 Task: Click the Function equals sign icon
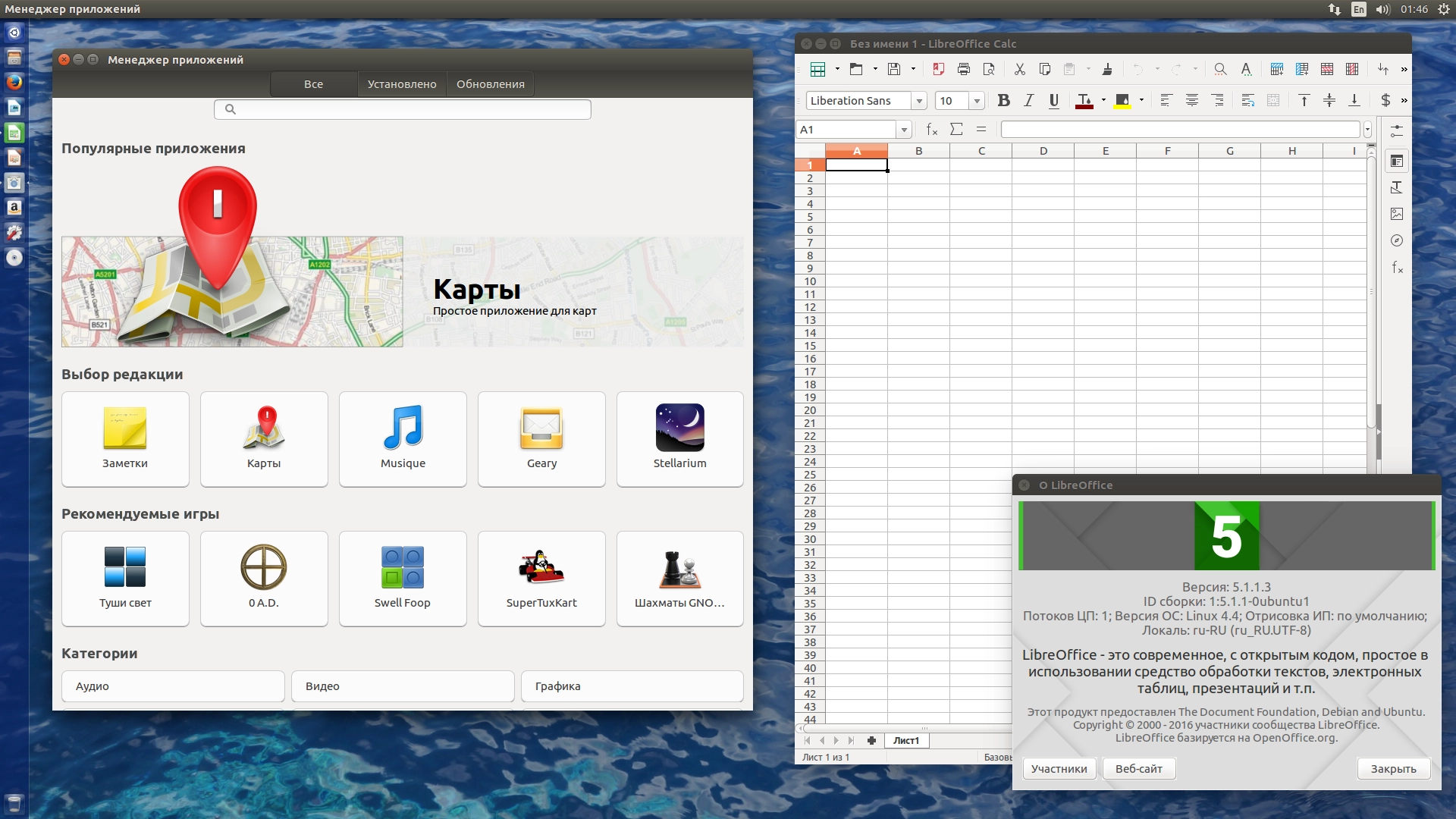[981, 130]
